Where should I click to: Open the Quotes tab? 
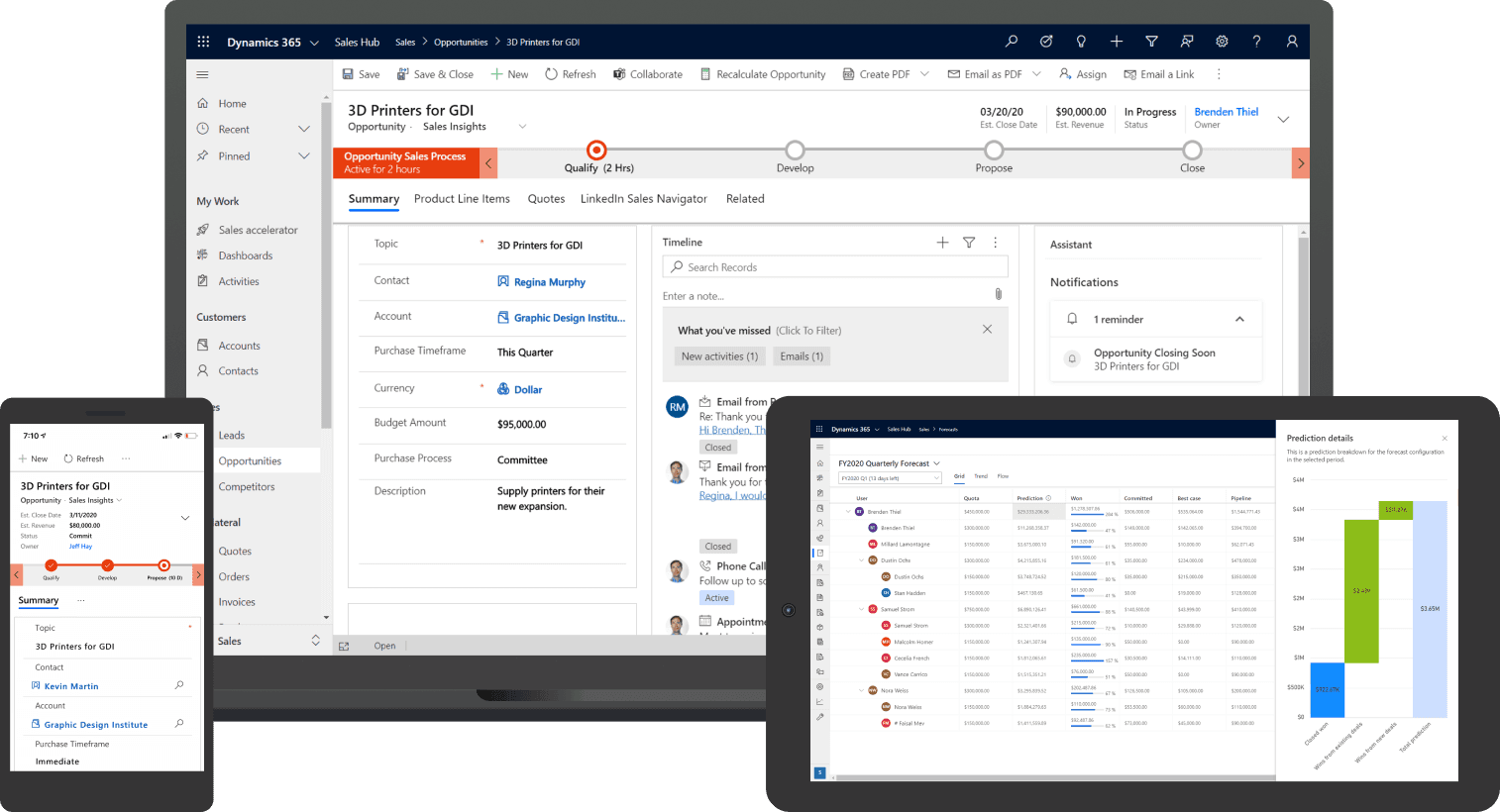[x=546, y=199]
